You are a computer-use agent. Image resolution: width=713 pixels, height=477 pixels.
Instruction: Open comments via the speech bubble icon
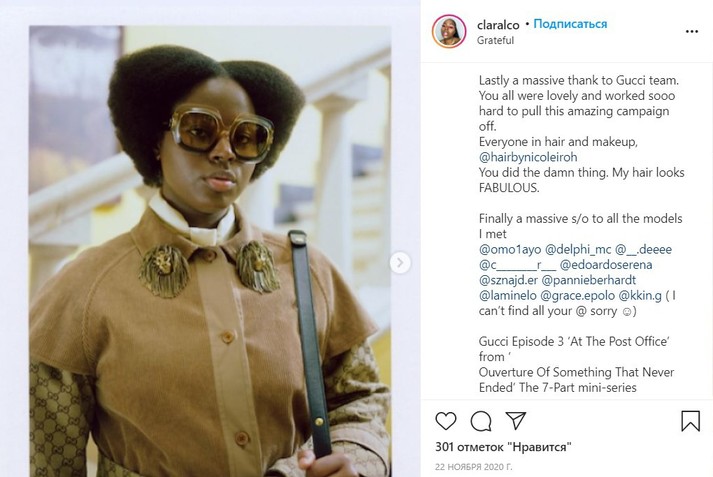point(481,421)
